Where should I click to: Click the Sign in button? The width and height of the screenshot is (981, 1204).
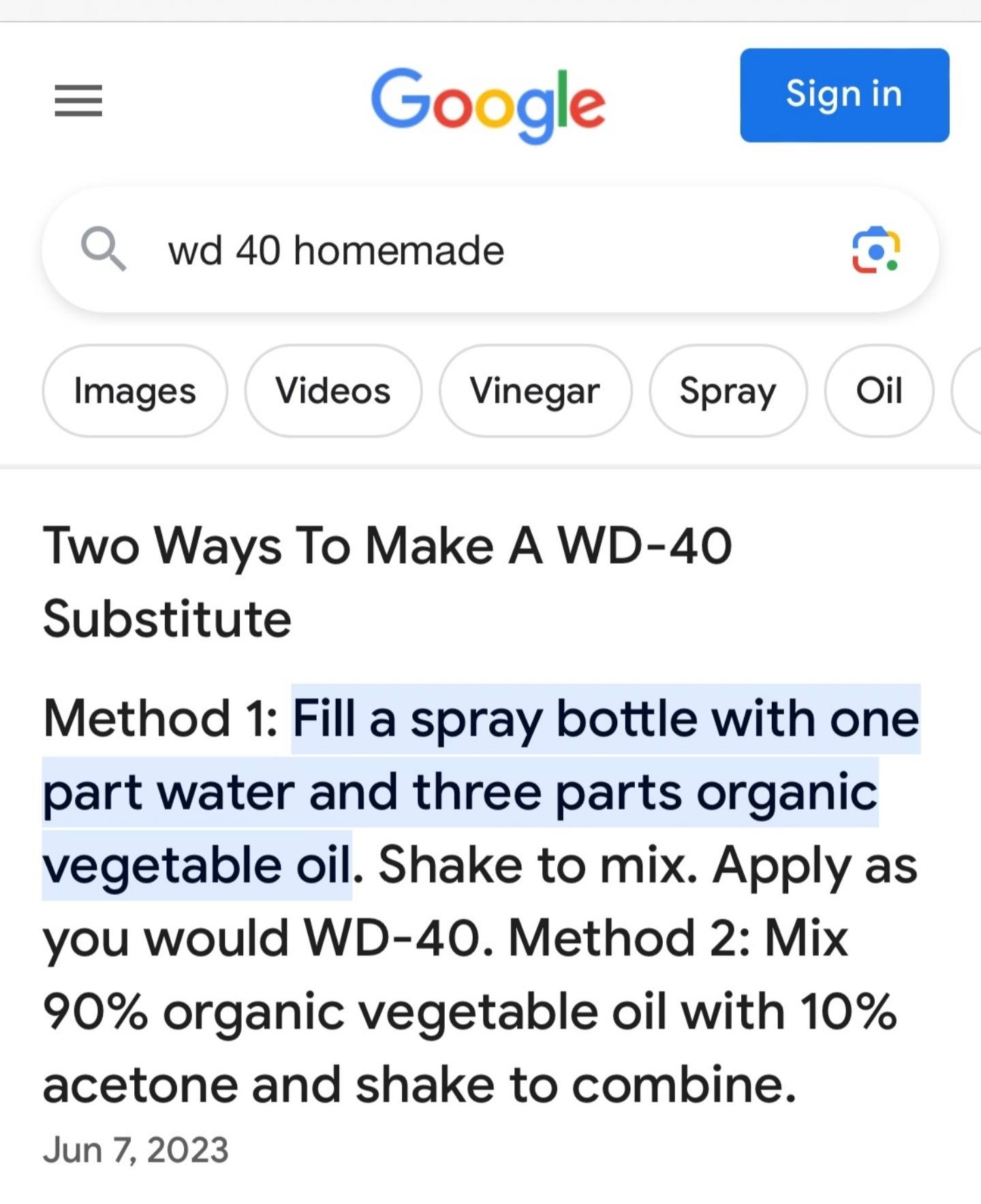pos(845,95)
